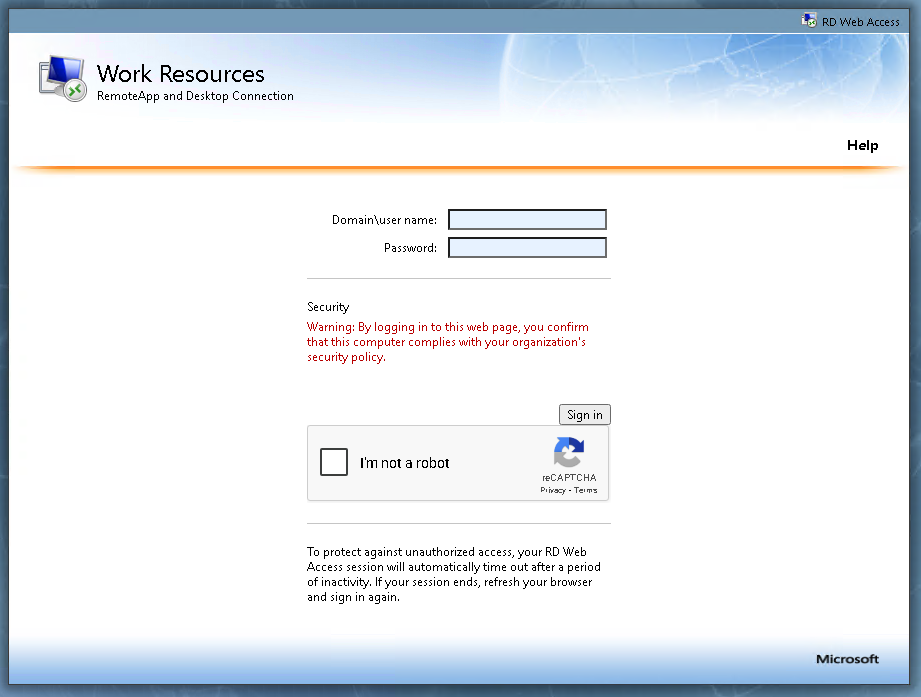Click the "Domain\user name:" label

(384, 220)
